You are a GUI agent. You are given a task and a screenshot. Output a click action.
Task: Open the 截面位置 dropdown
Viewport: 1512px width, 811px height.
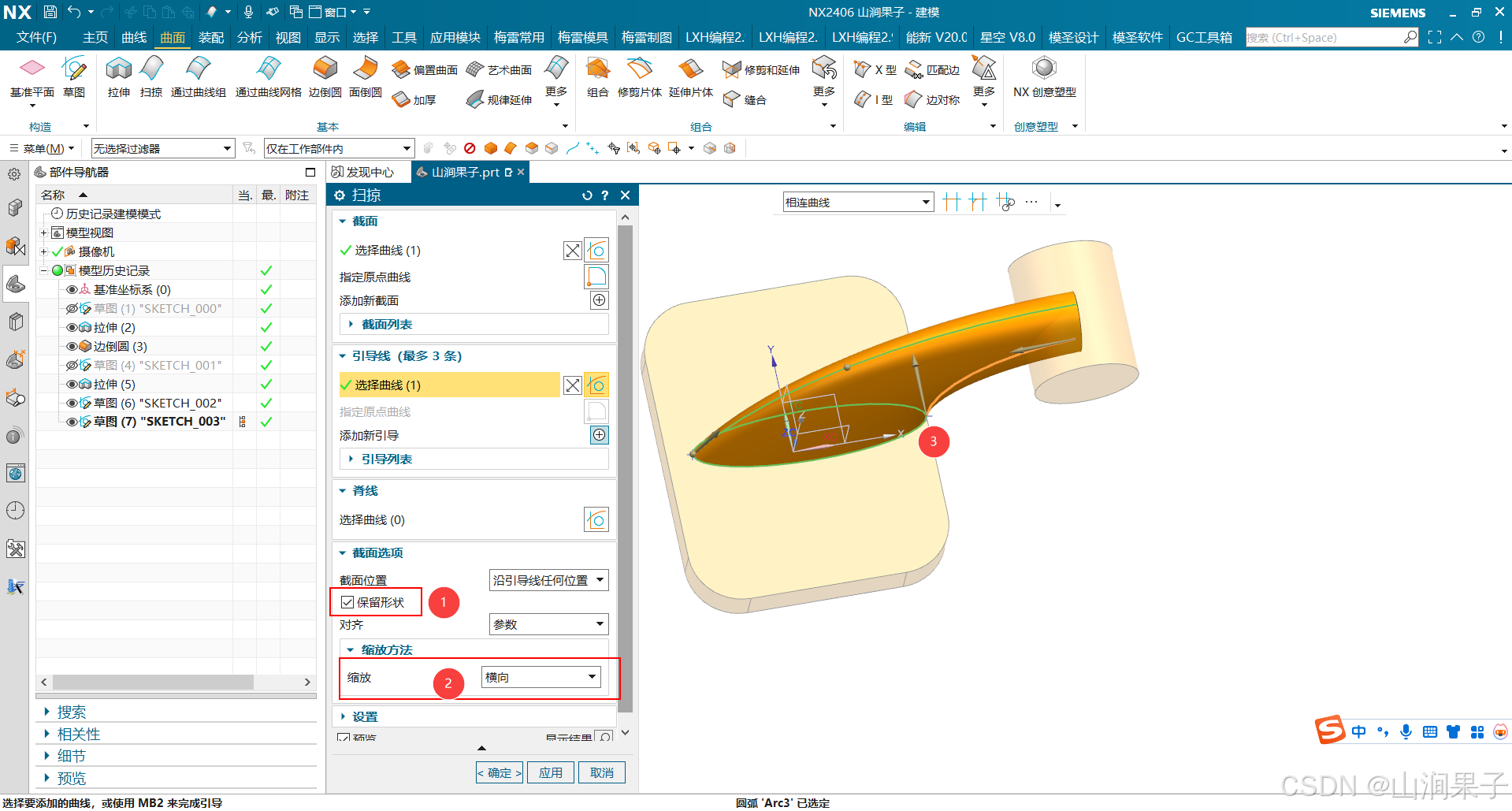point(549,580)
